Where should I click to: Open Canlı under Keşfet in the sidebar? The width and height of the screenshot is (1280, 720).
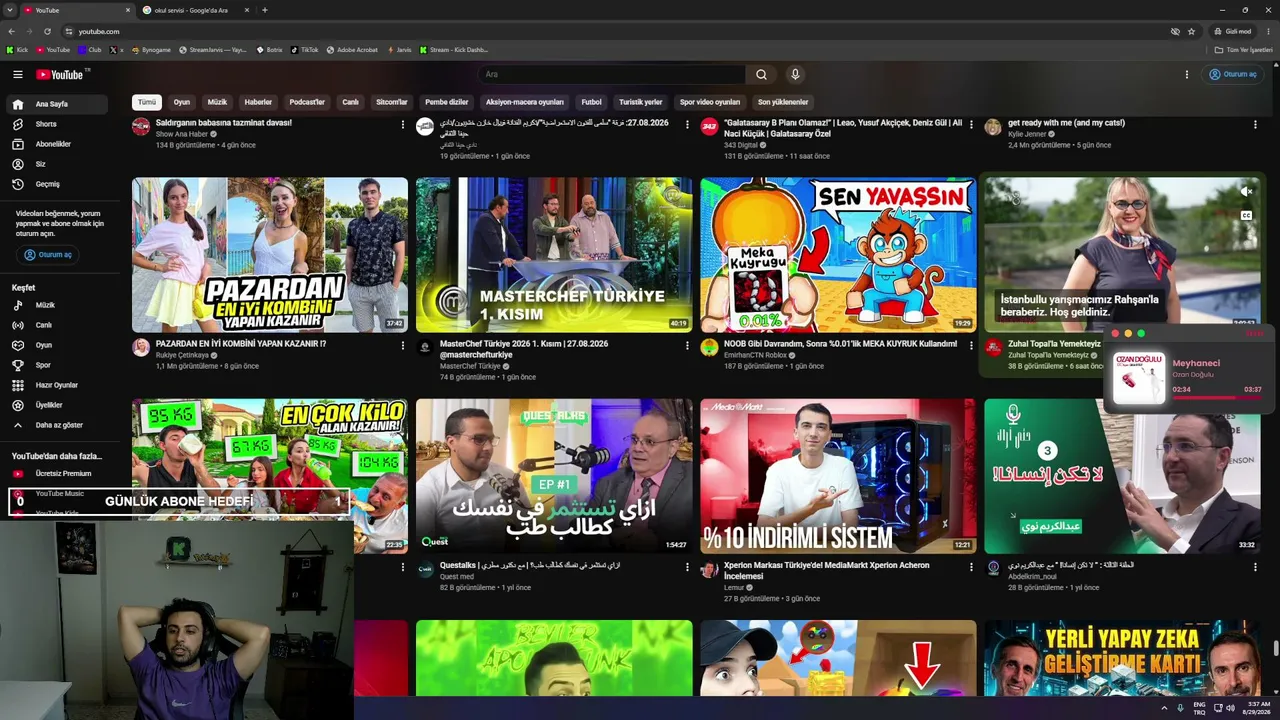tap(58, 325)
